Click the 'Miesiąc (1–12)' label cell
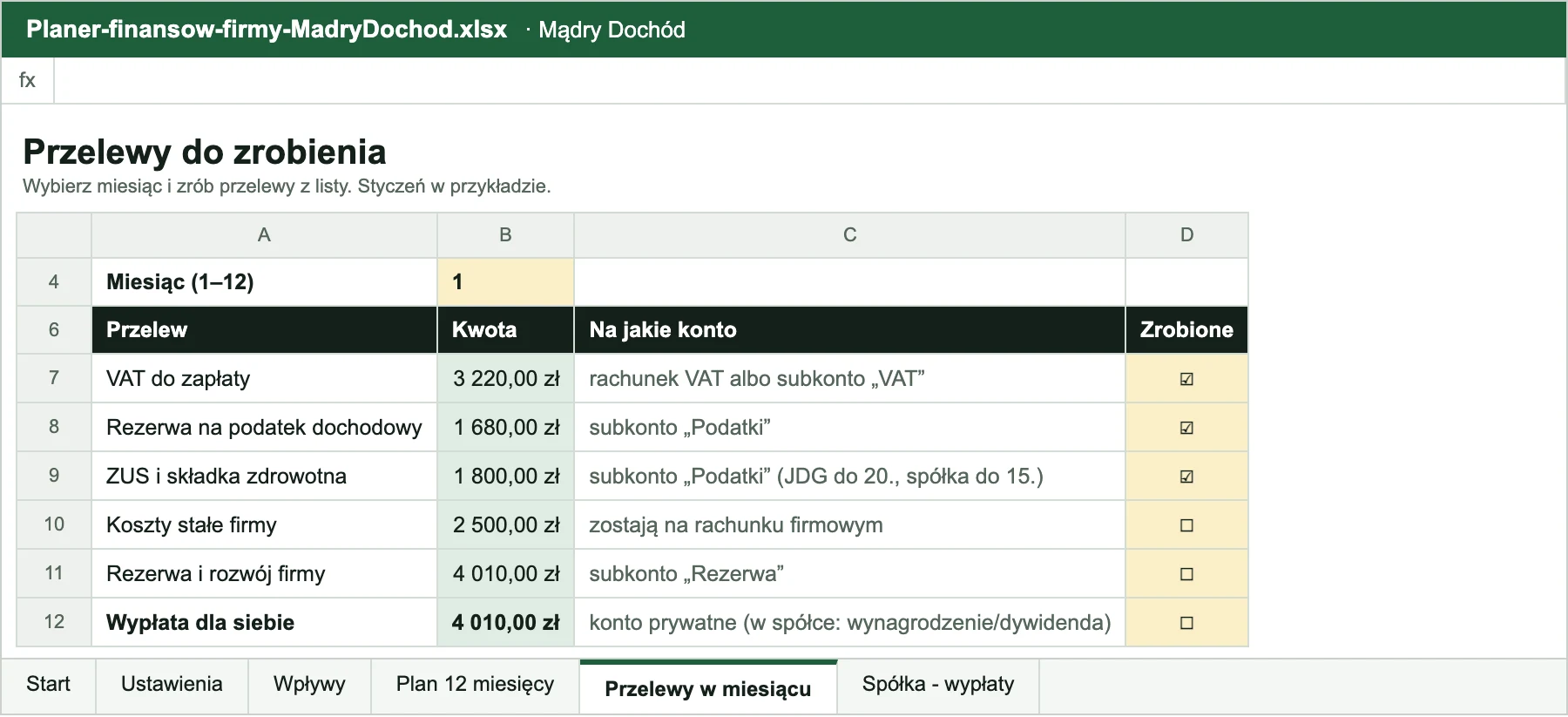Image resolution: width=1568 pixels, height=717 pixels. point(264,282)
